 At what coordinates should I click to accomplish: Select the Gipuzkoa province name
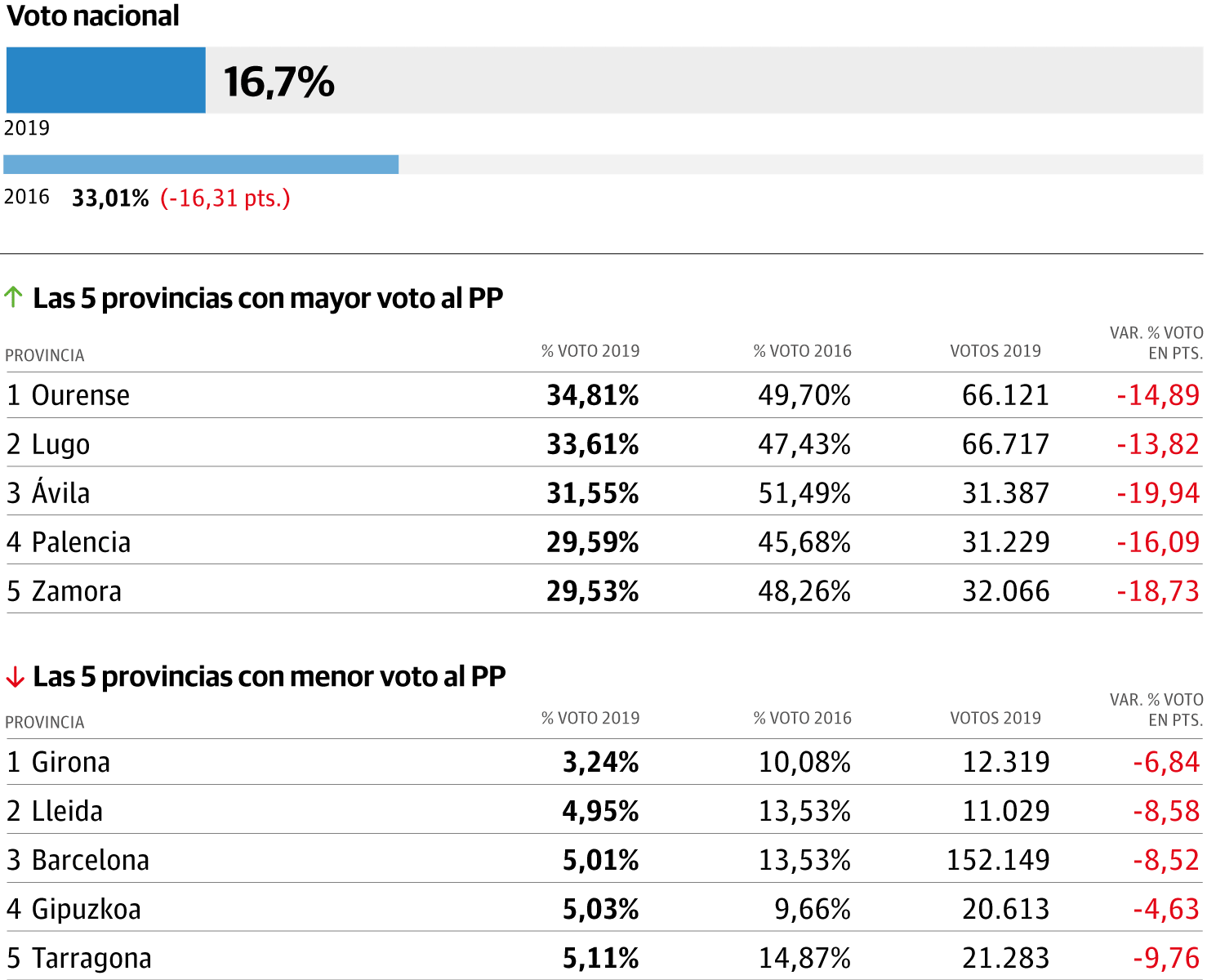click(86, 909)
